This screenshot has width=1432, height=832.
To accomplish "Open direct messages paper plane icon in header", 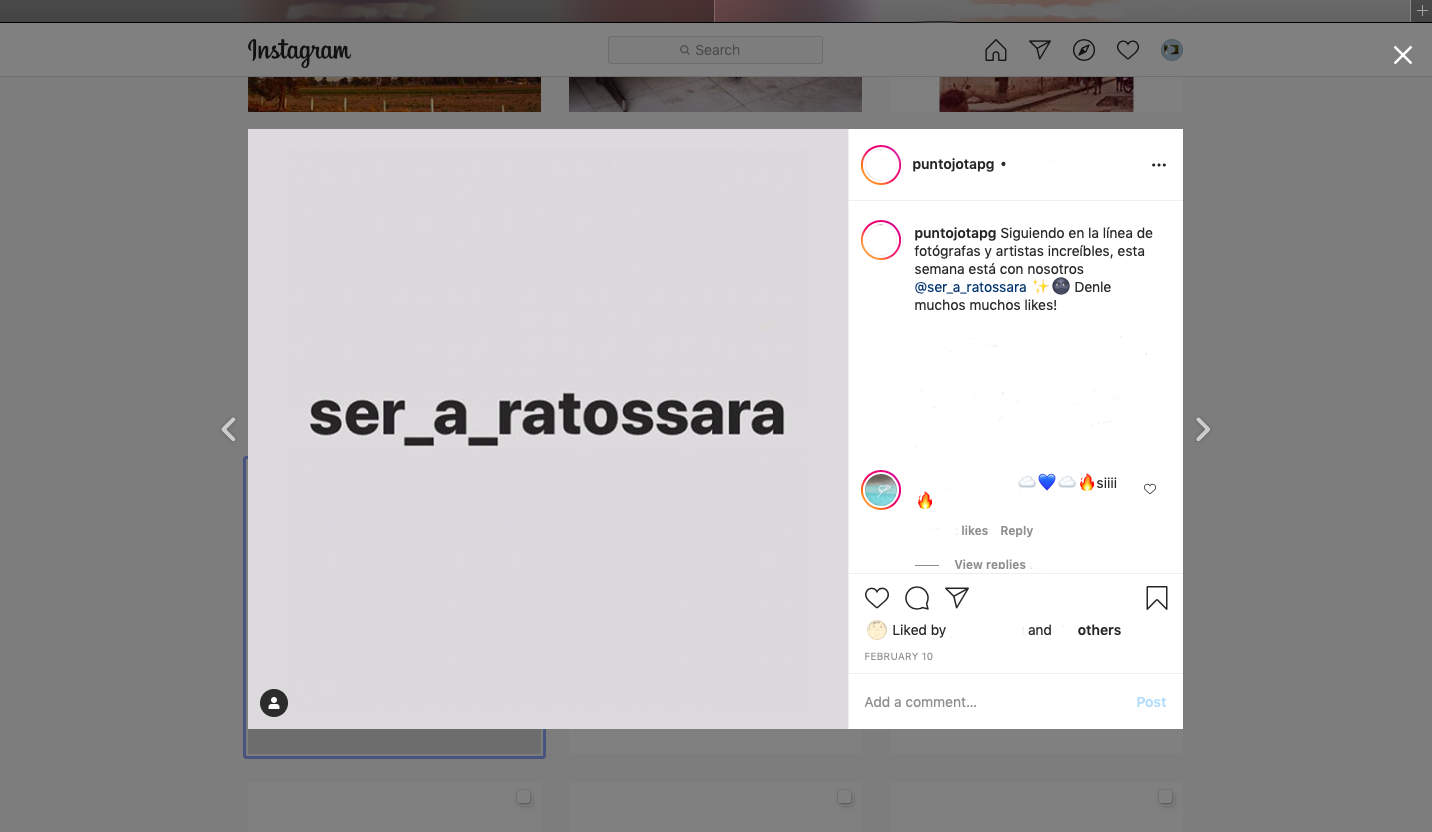I will pyautogui.click(x=1040, y=50).
